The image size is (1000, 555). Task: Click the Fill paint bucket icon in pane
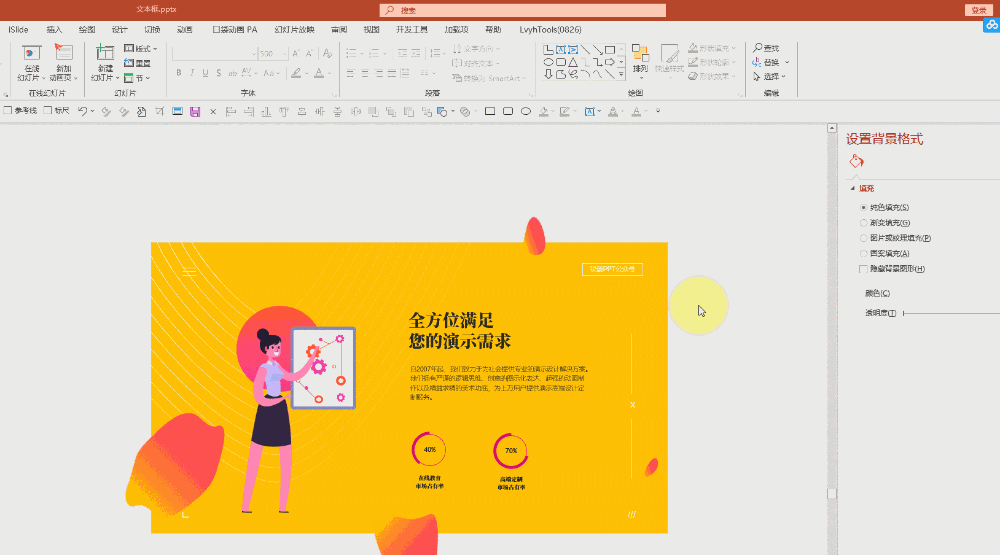(857, 161)
